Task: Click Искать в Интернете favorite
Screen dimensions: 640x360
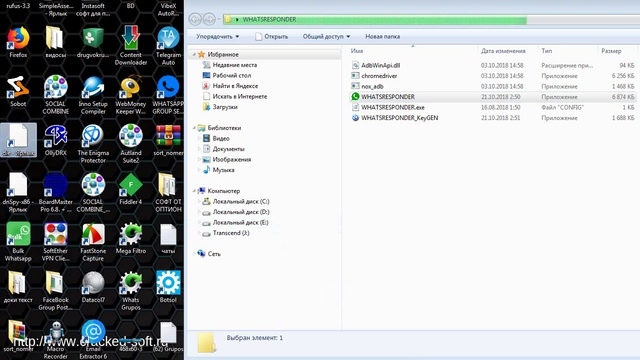Action: [240, 96]
